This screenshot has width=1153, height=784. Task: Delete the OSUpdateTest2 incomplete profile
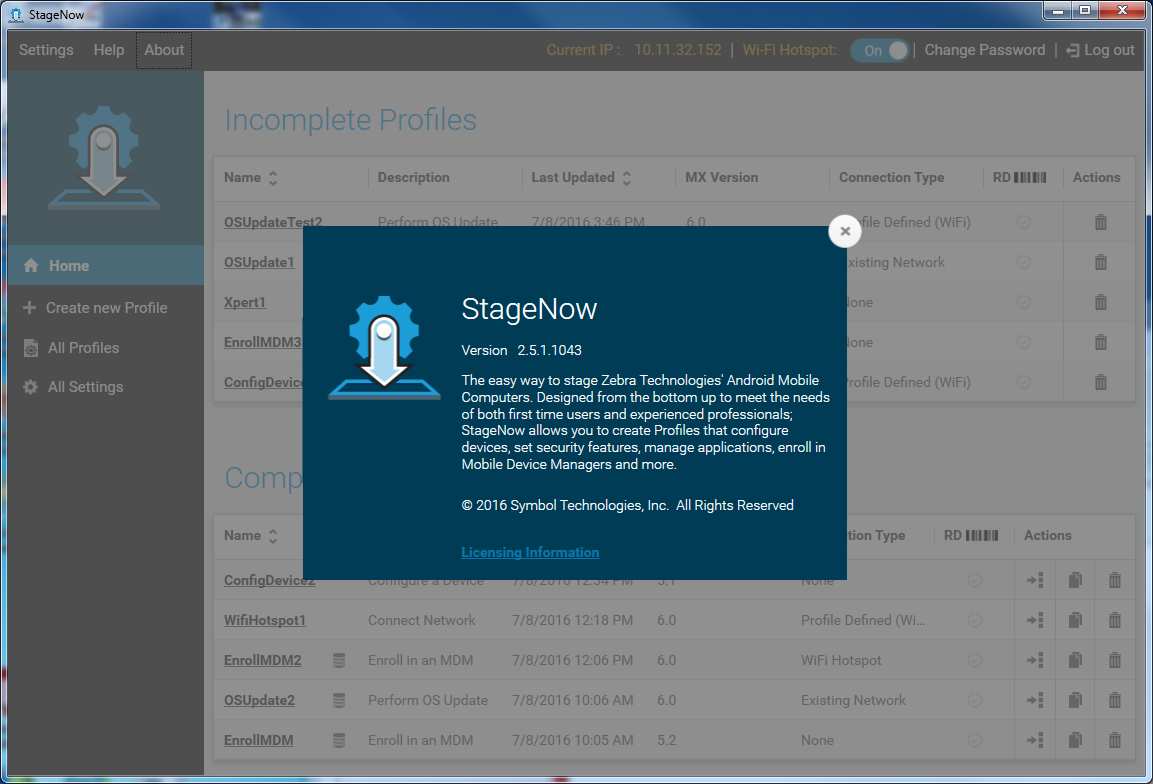[x=1100, y=222]
